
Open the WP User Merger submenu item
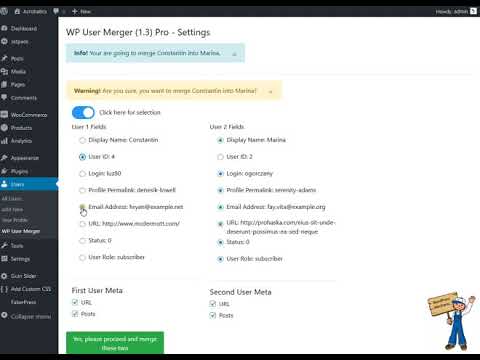tap(21, 231)
